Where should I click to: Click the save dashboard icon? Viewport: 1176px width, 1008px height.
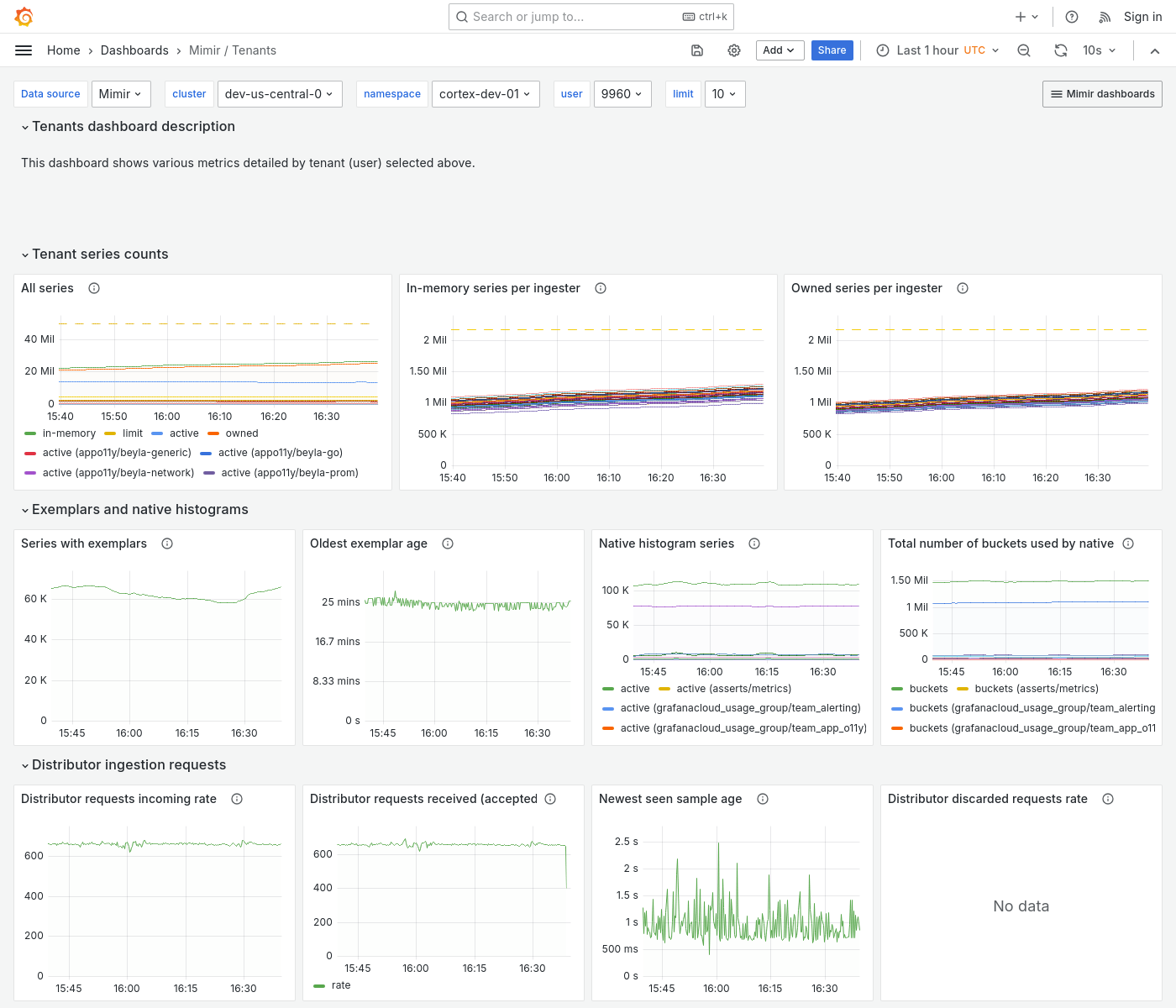(697, 50)
